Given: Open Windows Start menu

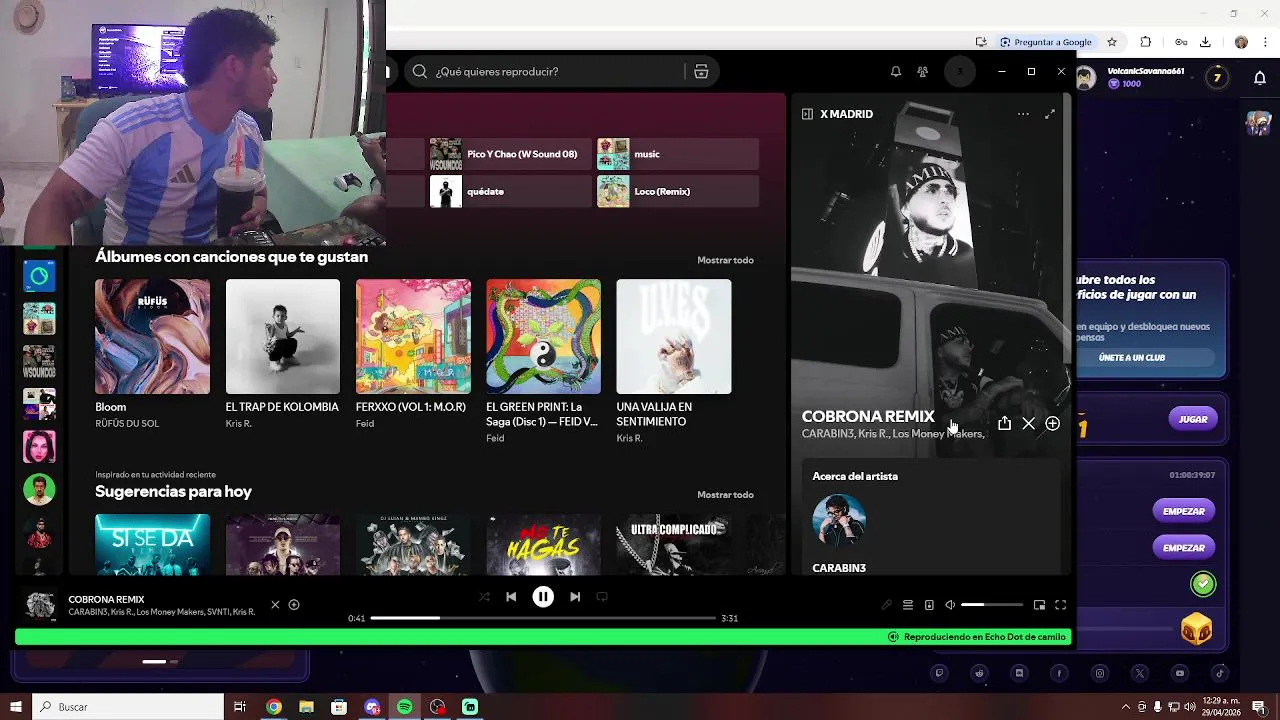Looking at the screenshot, I should [x=15, y=707].
